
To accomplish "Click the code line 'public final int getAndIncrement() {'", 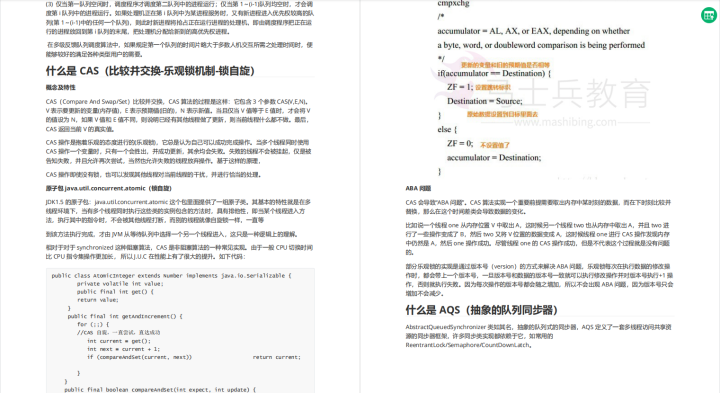I will pos(125,316).
